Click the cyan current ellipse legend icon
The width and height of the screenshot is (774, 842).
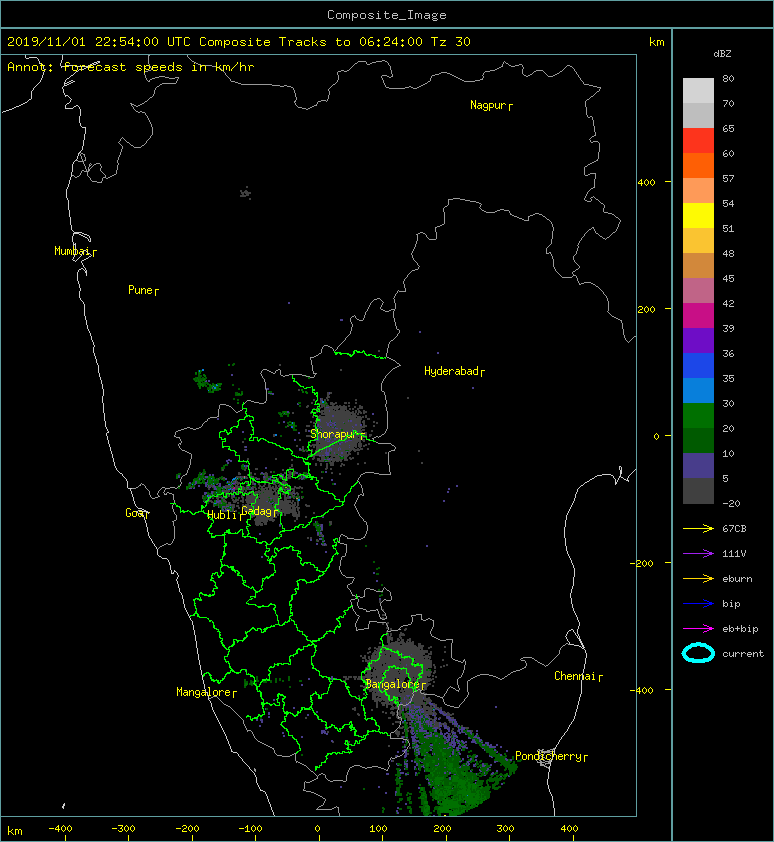(698, 653)
